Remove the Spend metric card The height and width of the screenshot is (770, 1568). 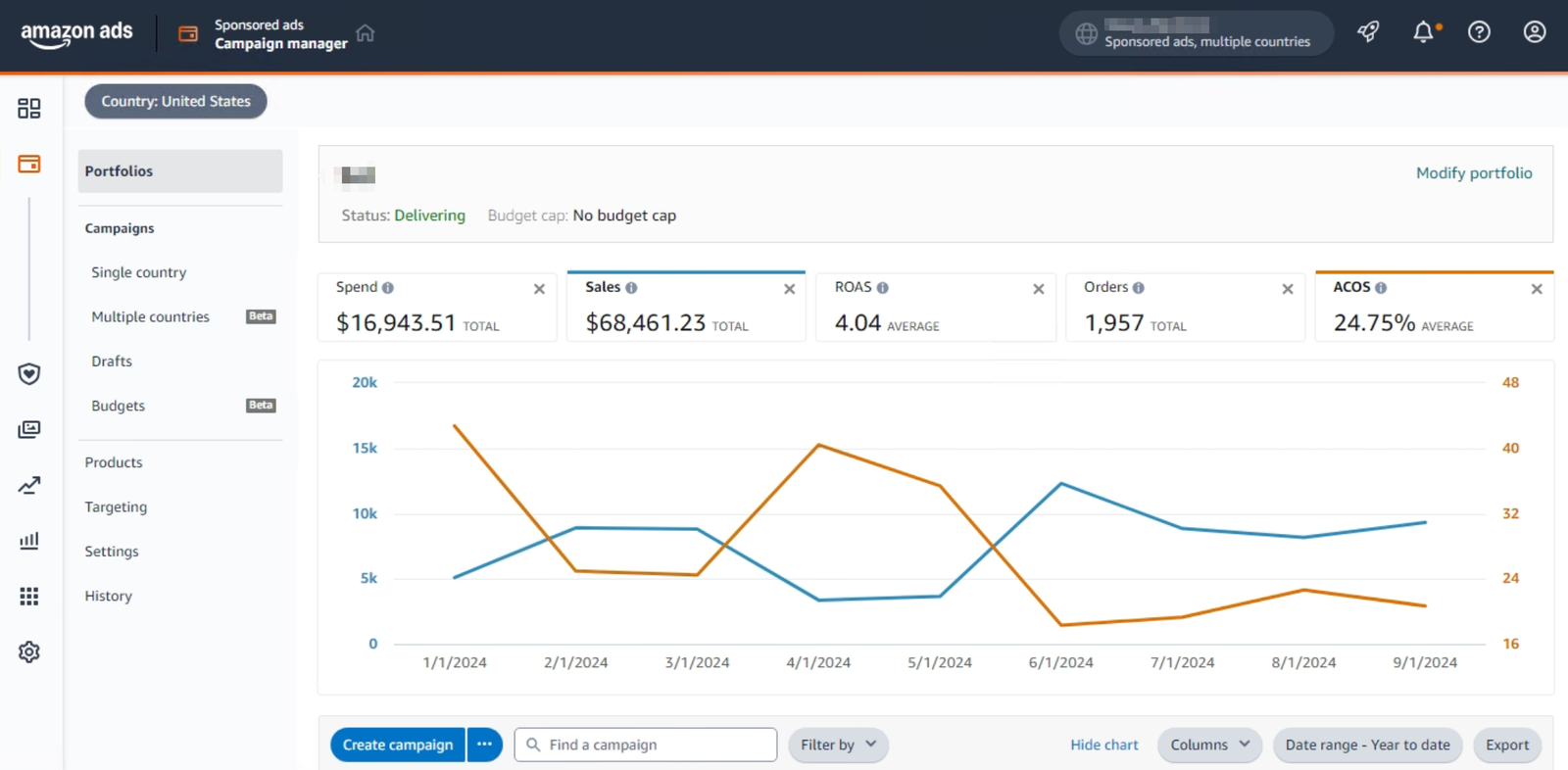539,289
